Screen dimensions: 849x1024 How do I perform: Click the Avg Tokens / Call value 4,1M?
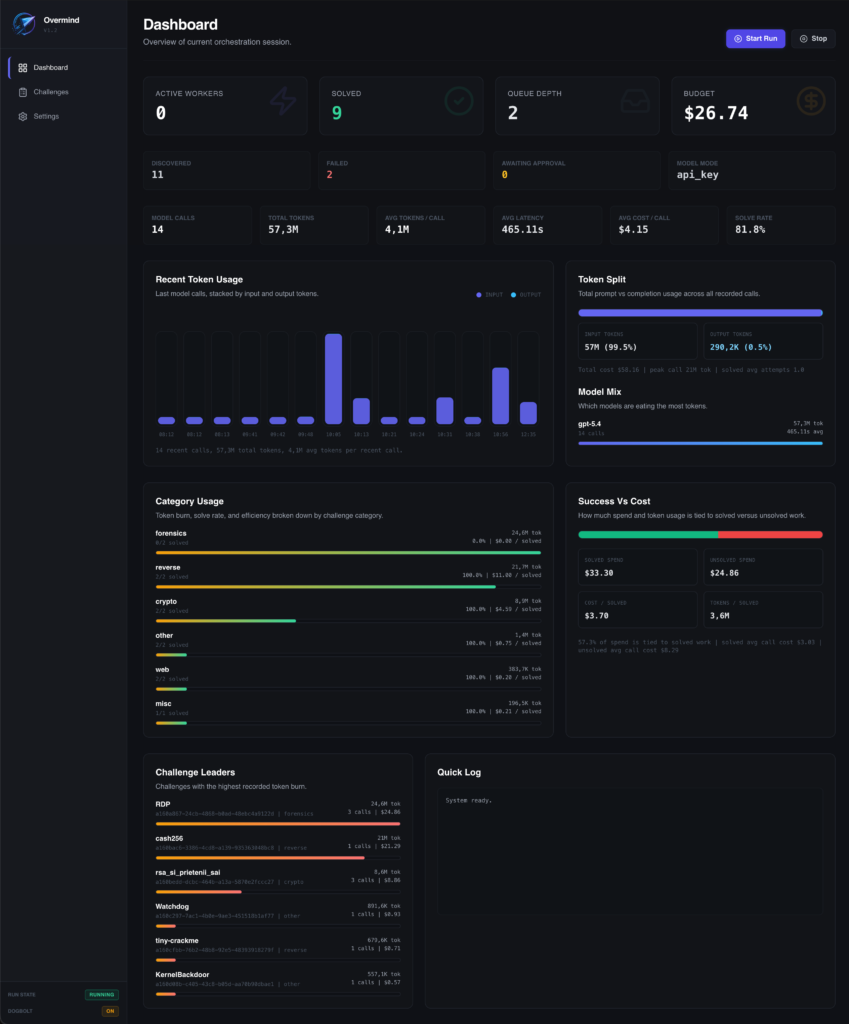[x=397, y=229]
